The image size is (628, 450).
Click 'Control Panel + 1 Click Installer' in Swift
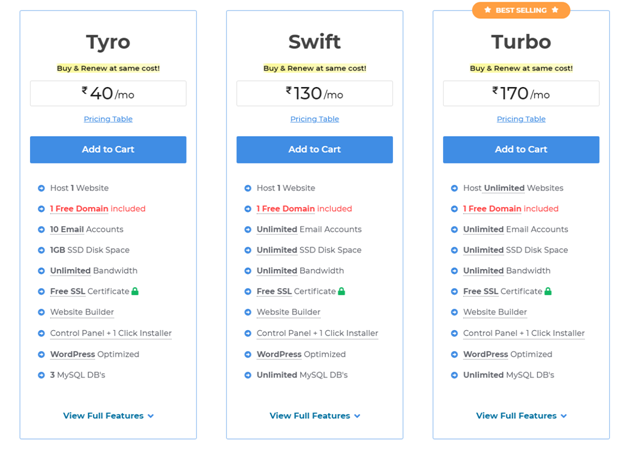pyautogui.click(x=318, y=333)
